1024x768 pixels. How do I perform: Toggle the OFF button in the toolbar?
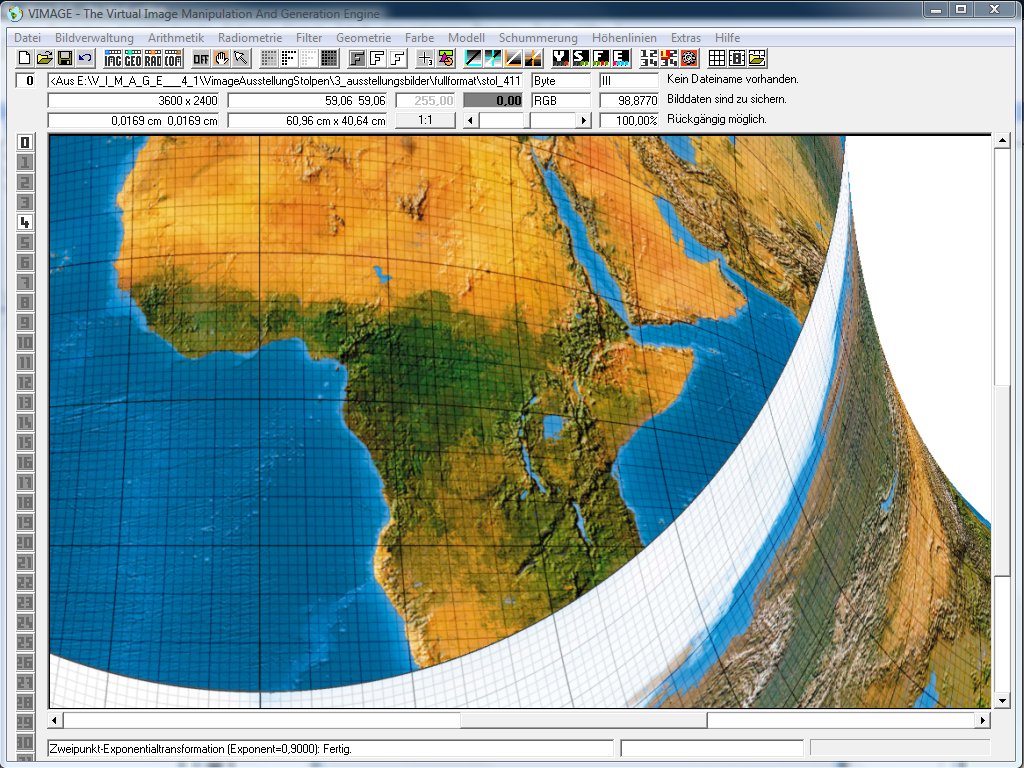click(x=201, y=58)
